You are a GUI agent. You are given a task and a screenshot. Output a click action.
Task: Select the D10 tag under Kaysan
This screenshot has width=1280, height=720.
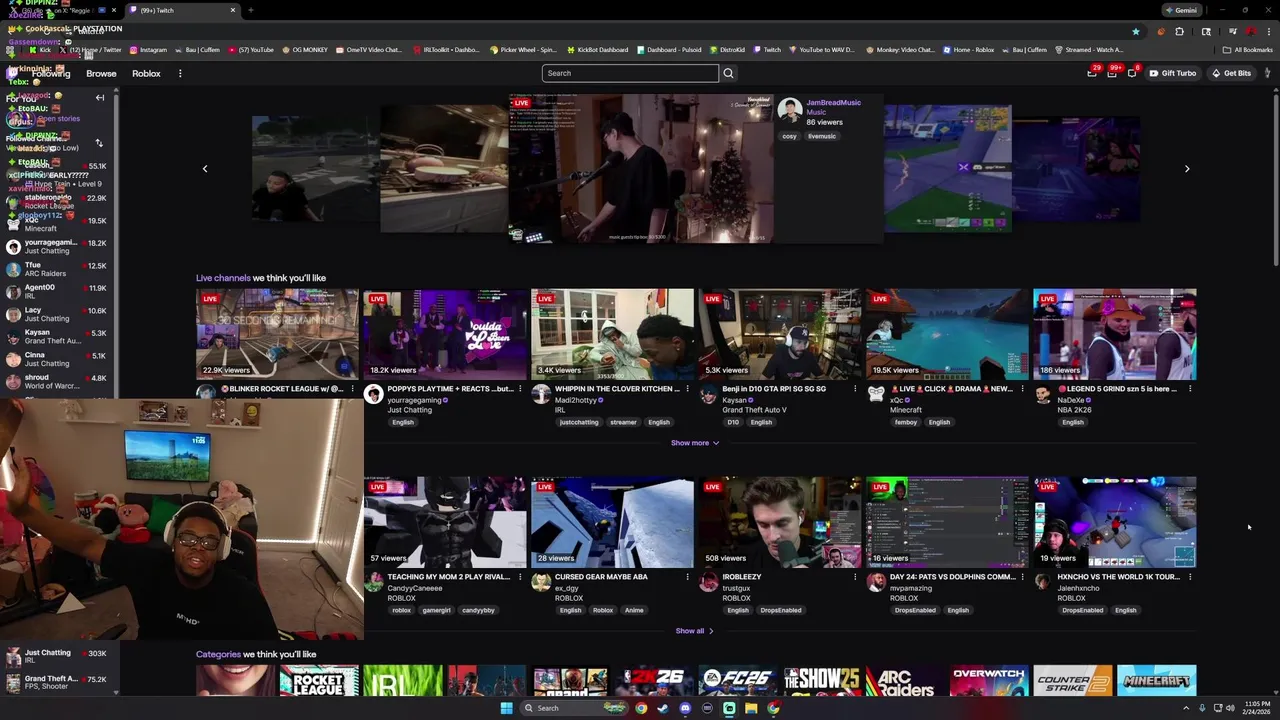(733, 422)
